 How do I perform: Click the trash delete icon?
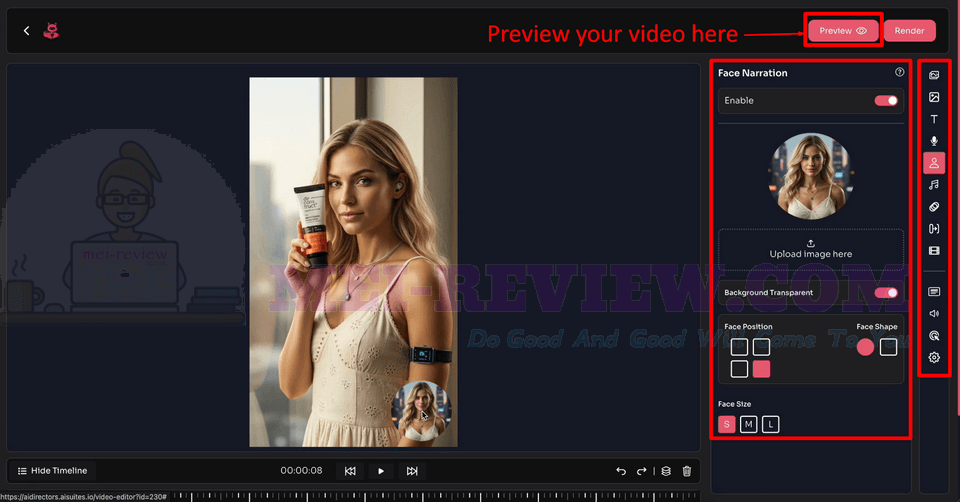(x=687, y=471)
